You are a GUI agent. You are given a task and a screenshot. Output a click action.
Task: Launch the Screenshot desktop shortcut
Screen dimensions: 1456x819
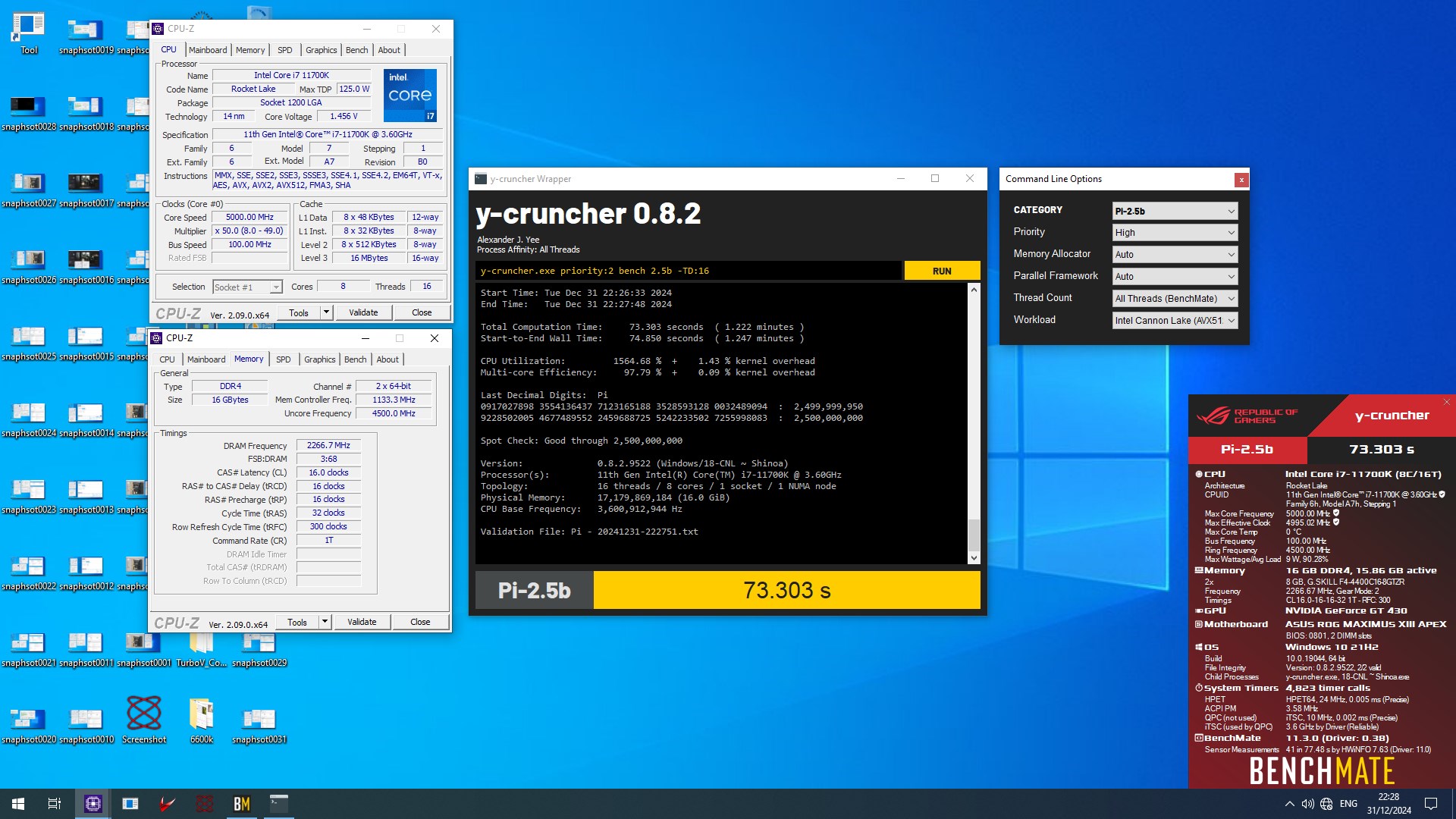[143, 720]
